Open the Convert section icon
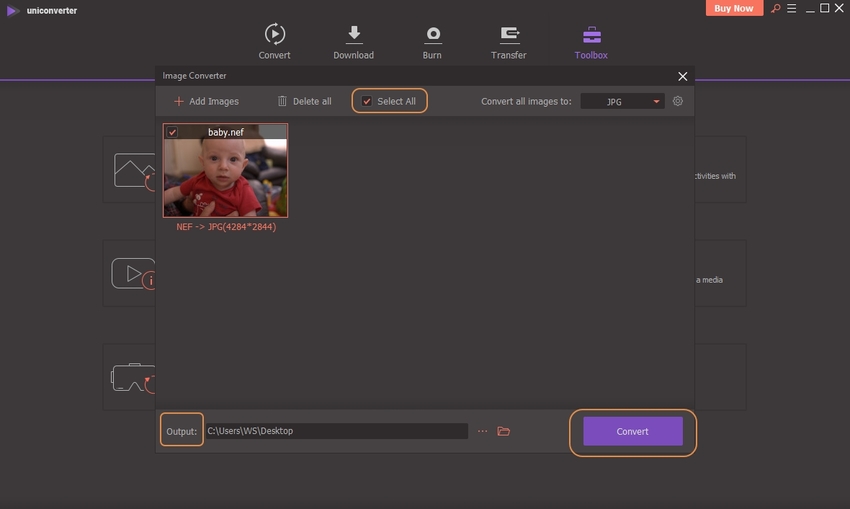 click(274, 35)
